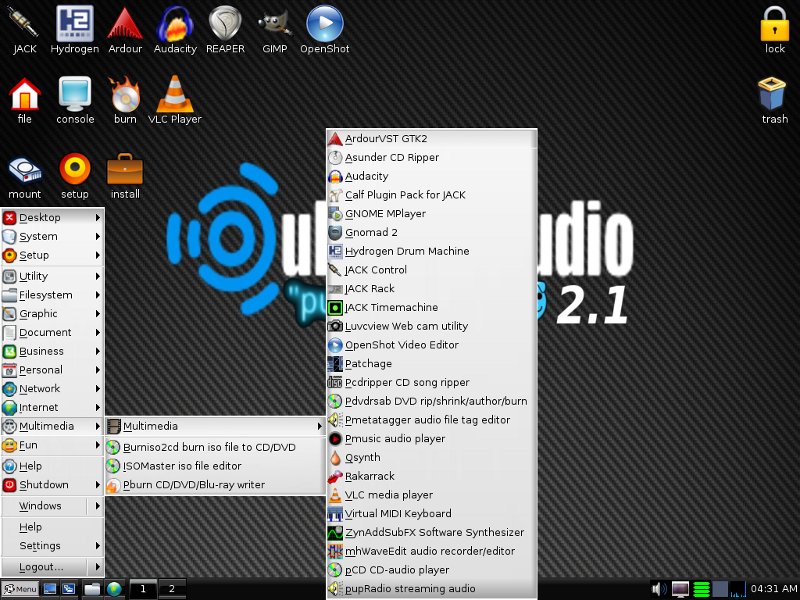800x600 pixels.
Task: Select mhWaveEdit audio recorder/editor
Action: click(x=432, y=552)
